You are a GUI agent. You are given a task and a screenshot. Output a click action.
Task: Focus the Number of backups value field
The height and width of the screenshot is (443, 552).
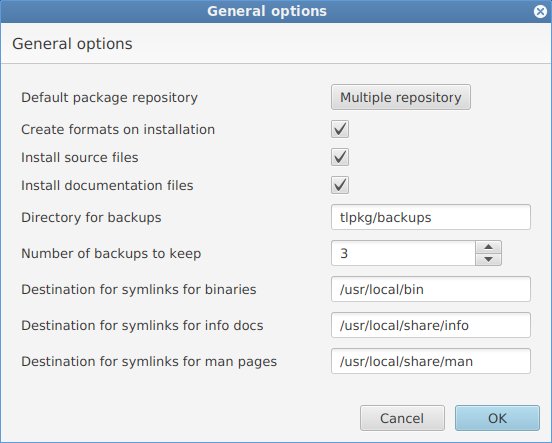point(403,253)
